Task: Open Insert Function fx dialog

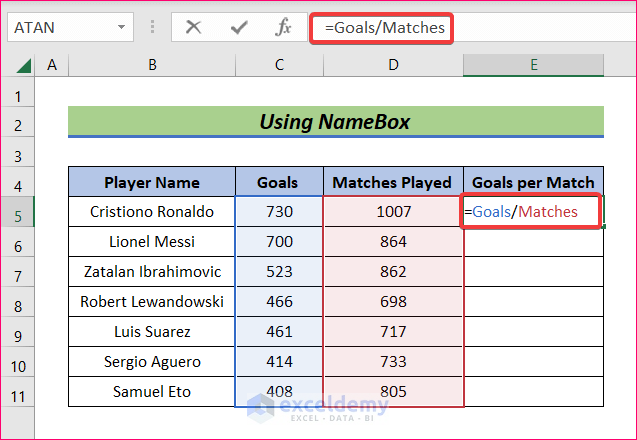Action: coord(284,27)
